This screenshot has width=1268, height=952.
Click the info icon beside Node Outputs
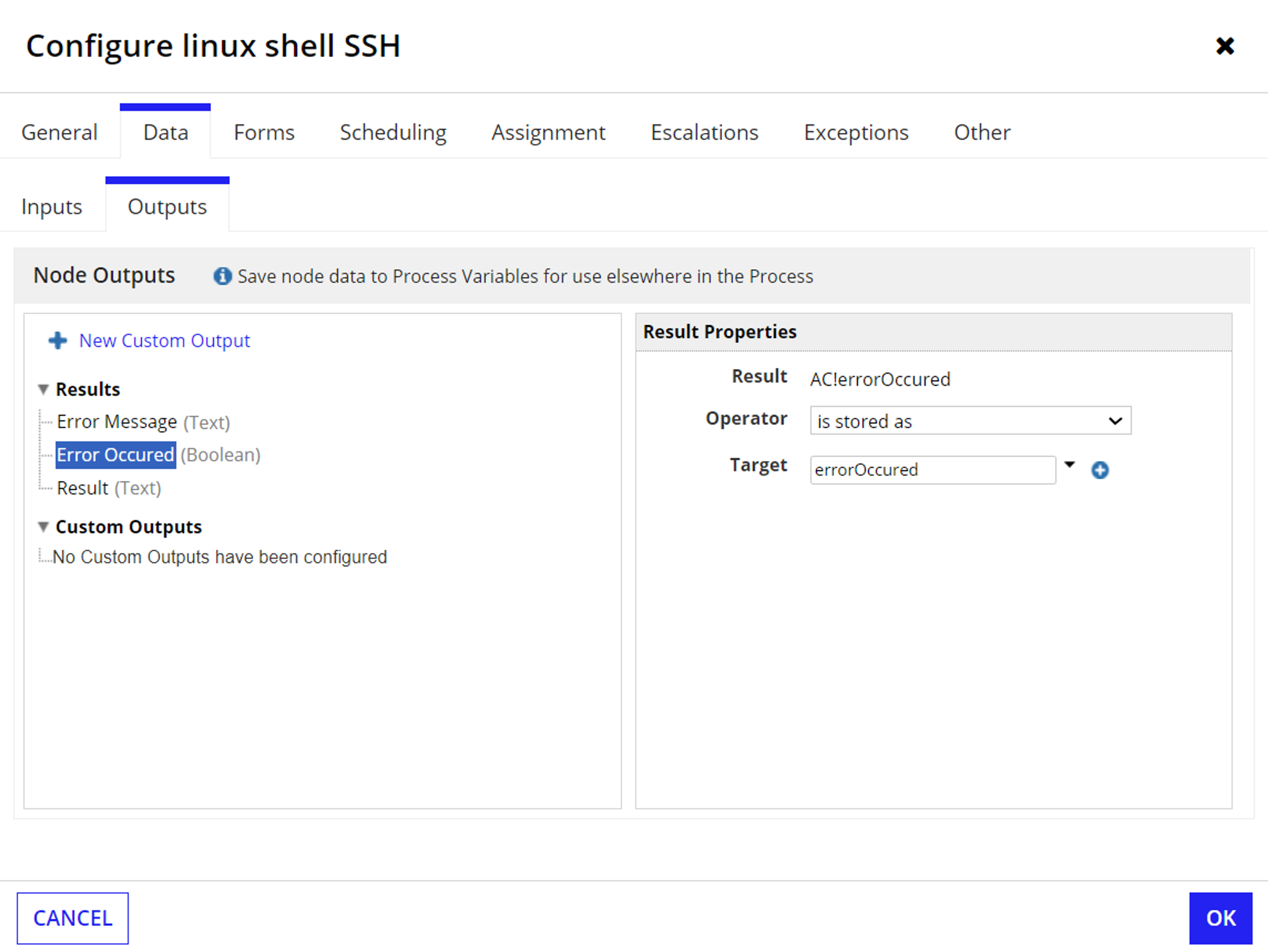(x=223, y=276)
